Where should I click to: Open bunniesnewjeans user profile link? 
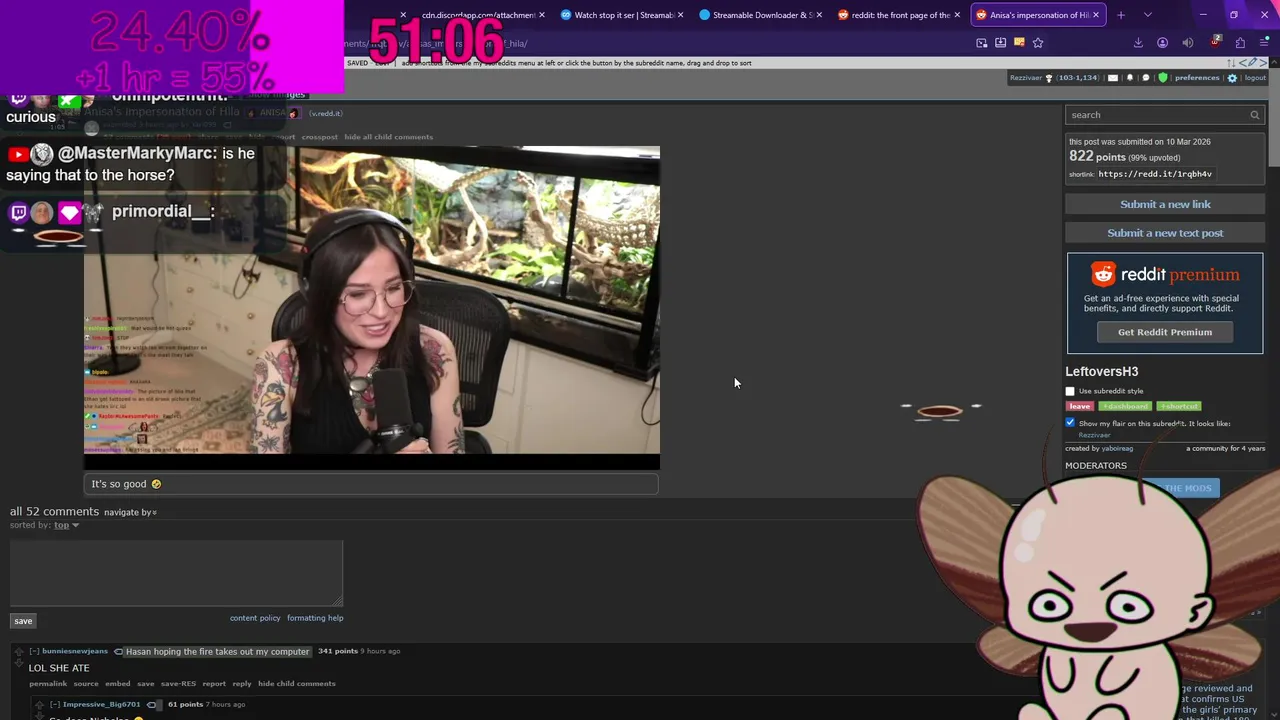(x=75, y=651)
